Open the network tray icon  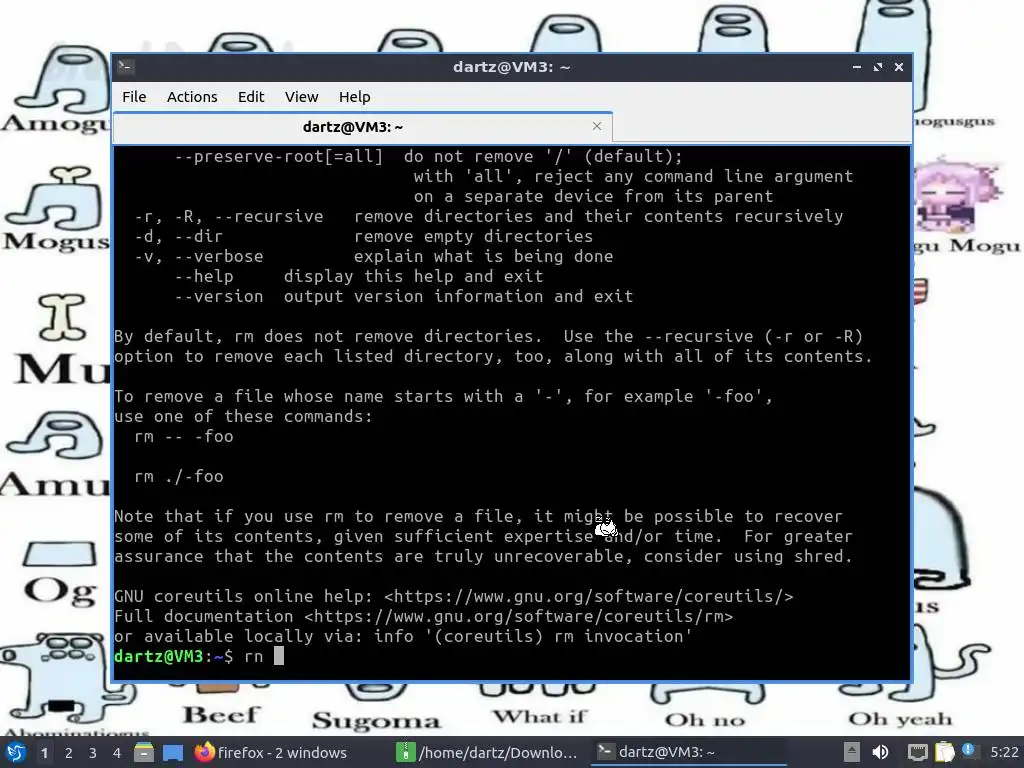tap(917, 753)
